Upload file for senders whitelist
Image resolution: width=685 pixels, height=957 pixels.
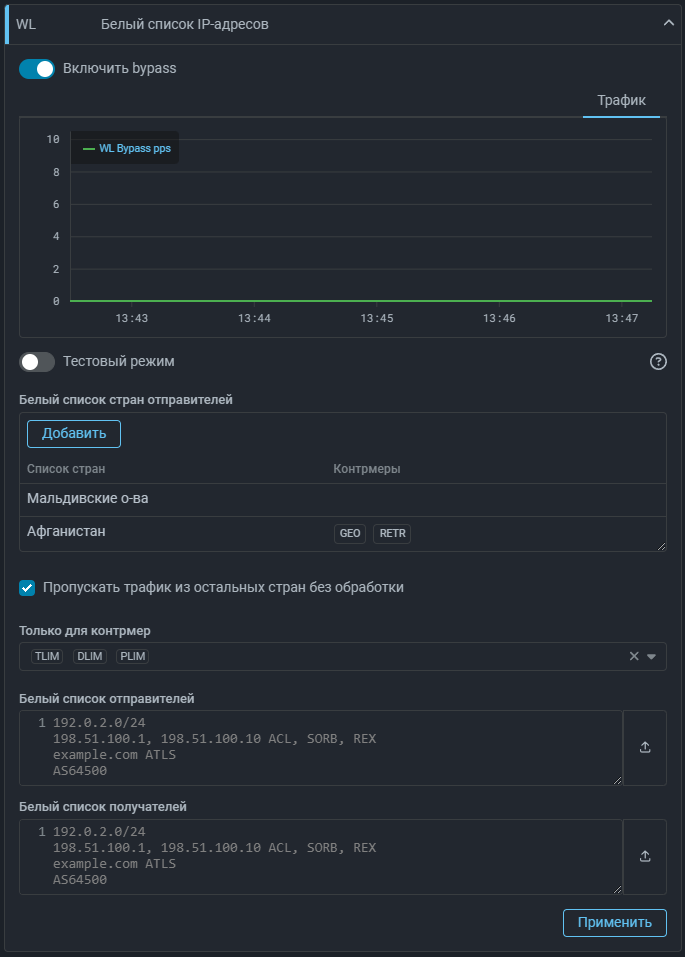(x=645, y=748)
